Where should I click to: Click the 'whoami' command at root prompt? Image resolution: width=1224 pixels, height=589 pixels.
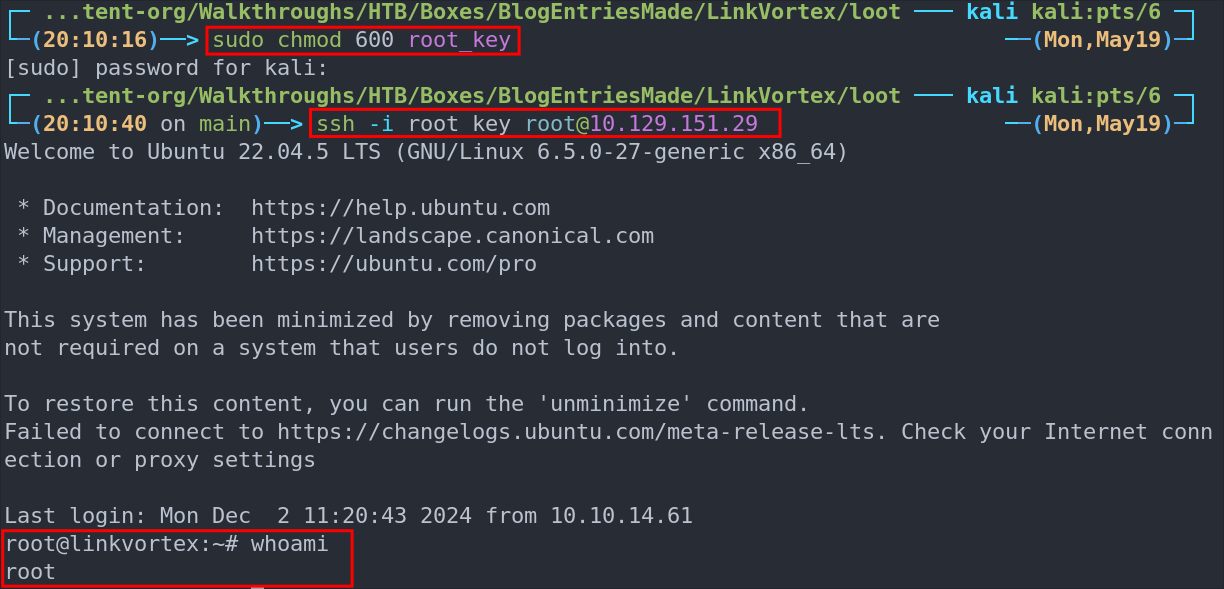coord(289,544)
